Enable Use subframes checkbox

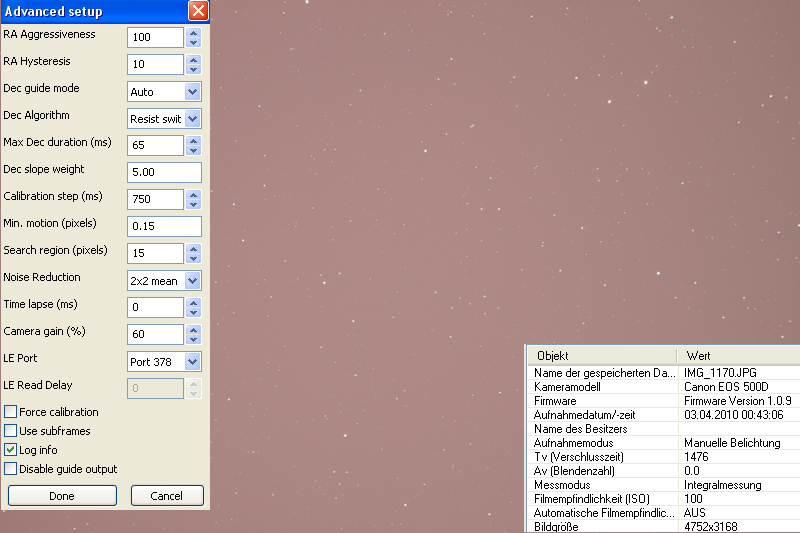click(11, 431)
